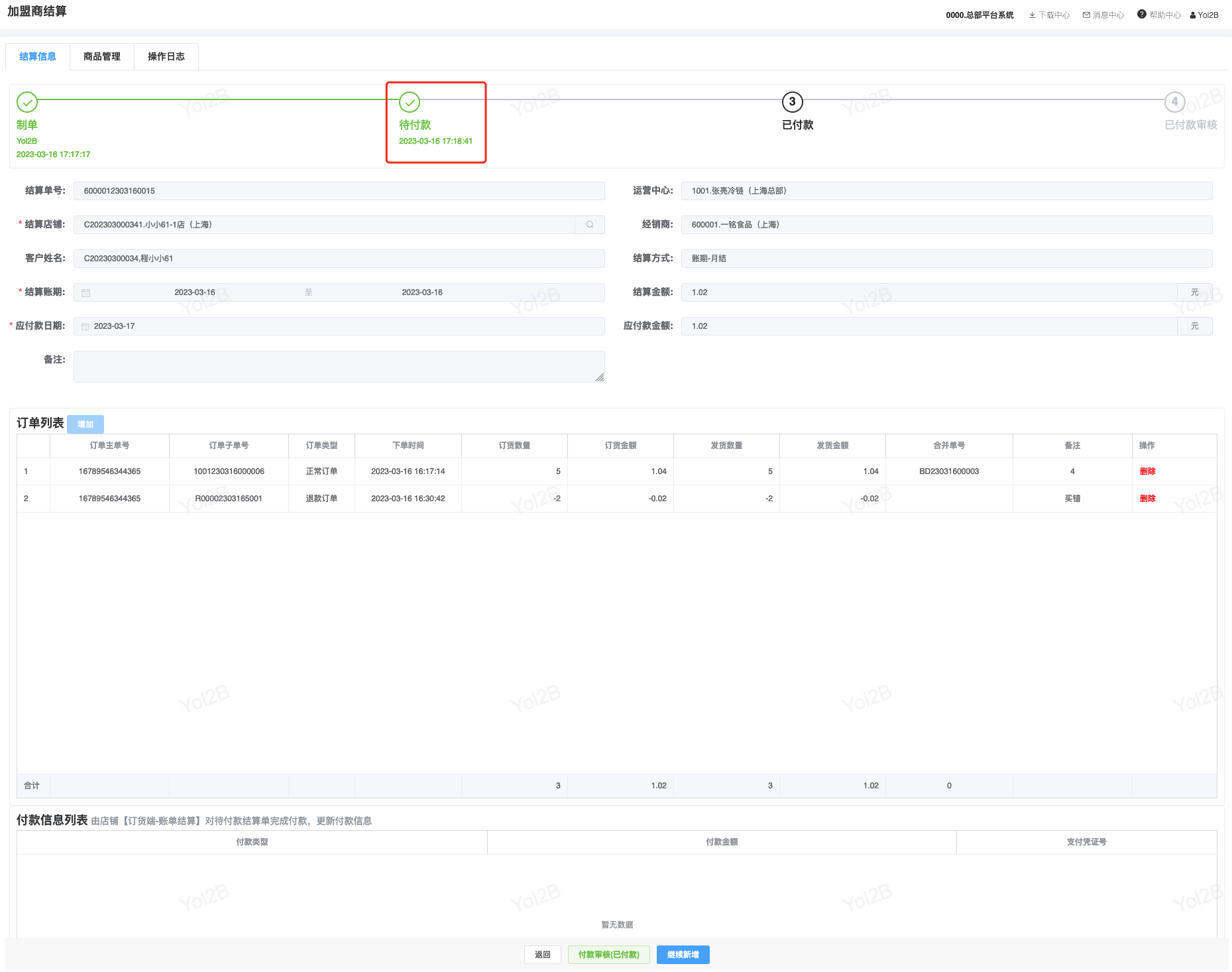Click the 订单子单号 column header
This screenshot has height=972, width=1232.
coord(229,446)
